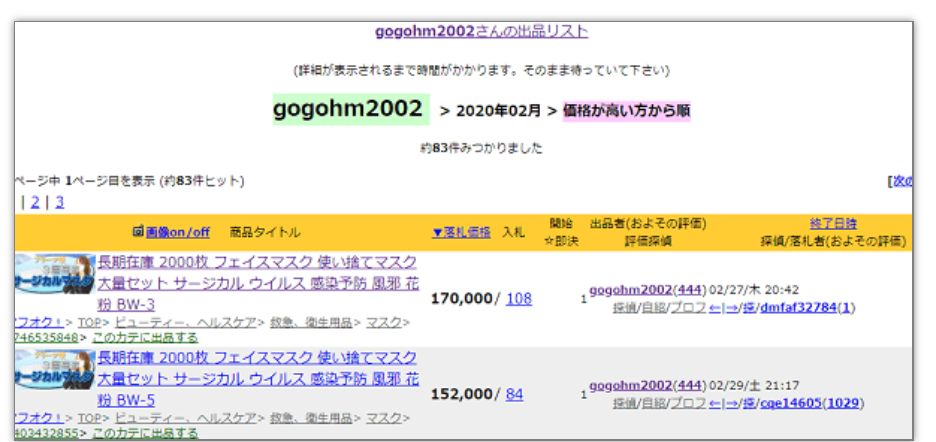Click the pink-highlighted 価格が高い方から順 label
The width and height of the screenshot is (936, 442).
[627, 111]
